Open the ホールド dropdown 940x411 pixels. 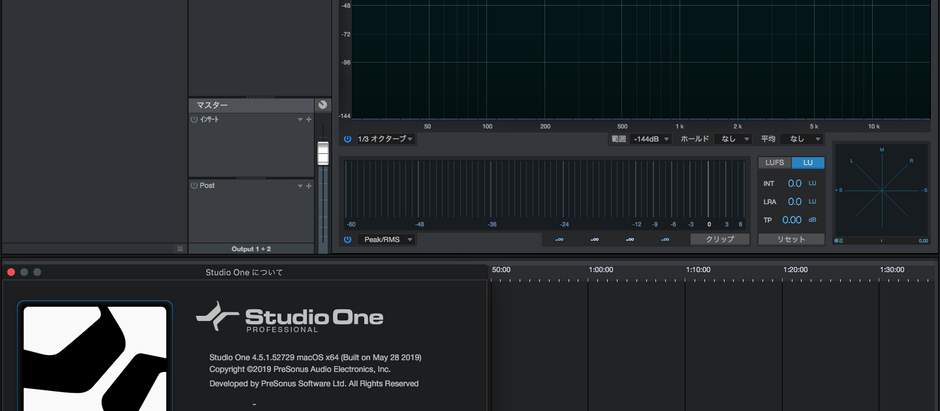click(733, 139)
